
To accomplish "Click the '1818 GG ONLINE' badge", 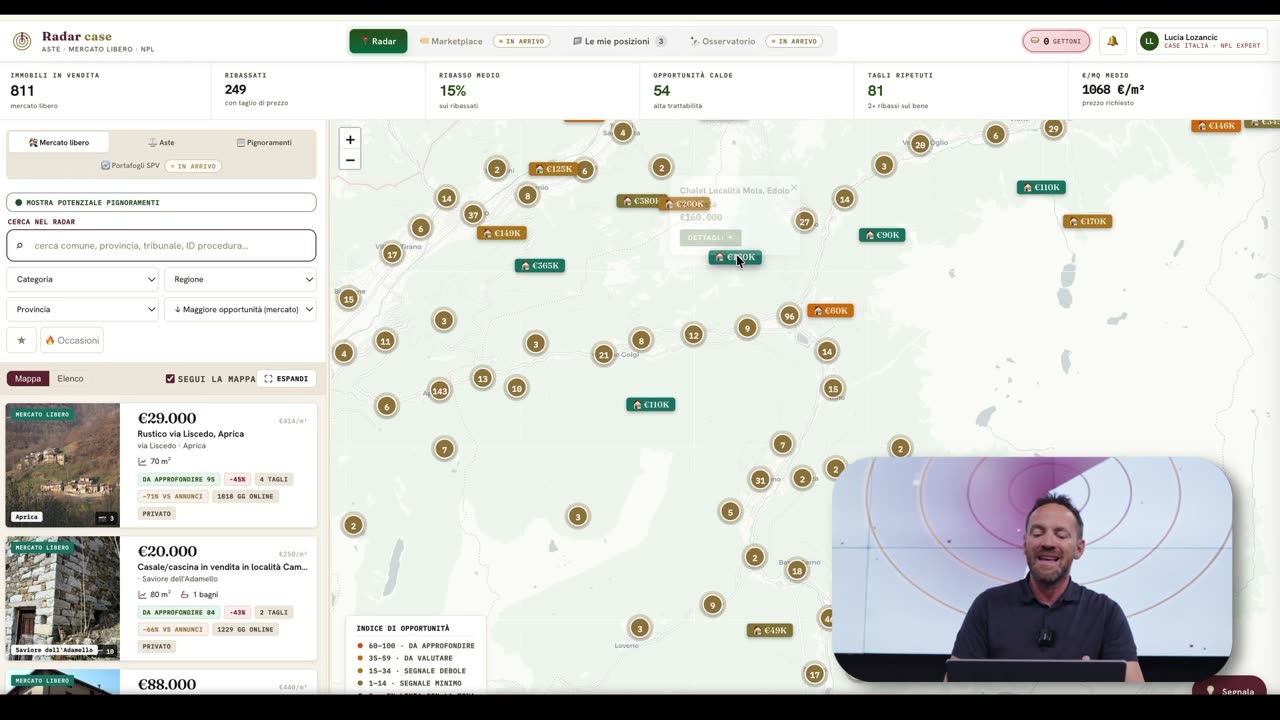I will pos(244,496).
